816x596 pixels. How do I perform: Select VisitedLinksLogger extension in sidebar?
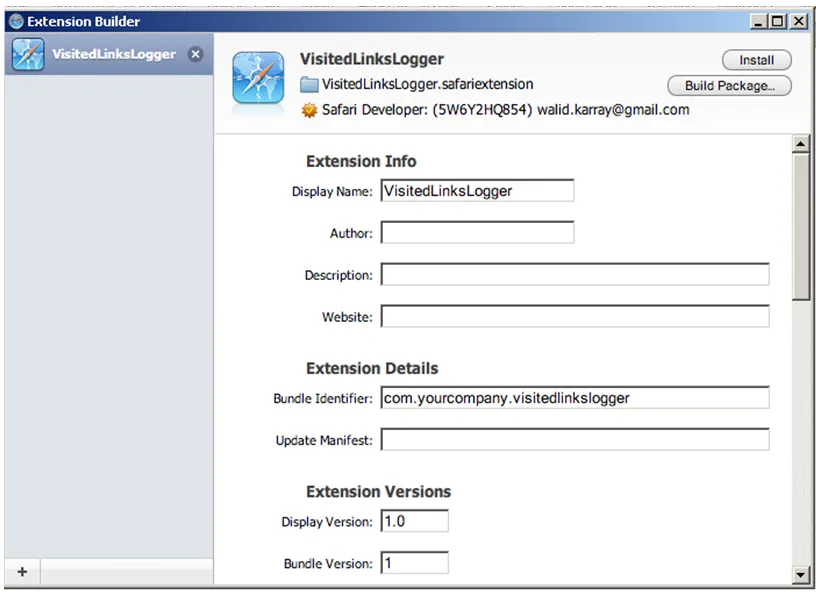(x=109, y=55)
